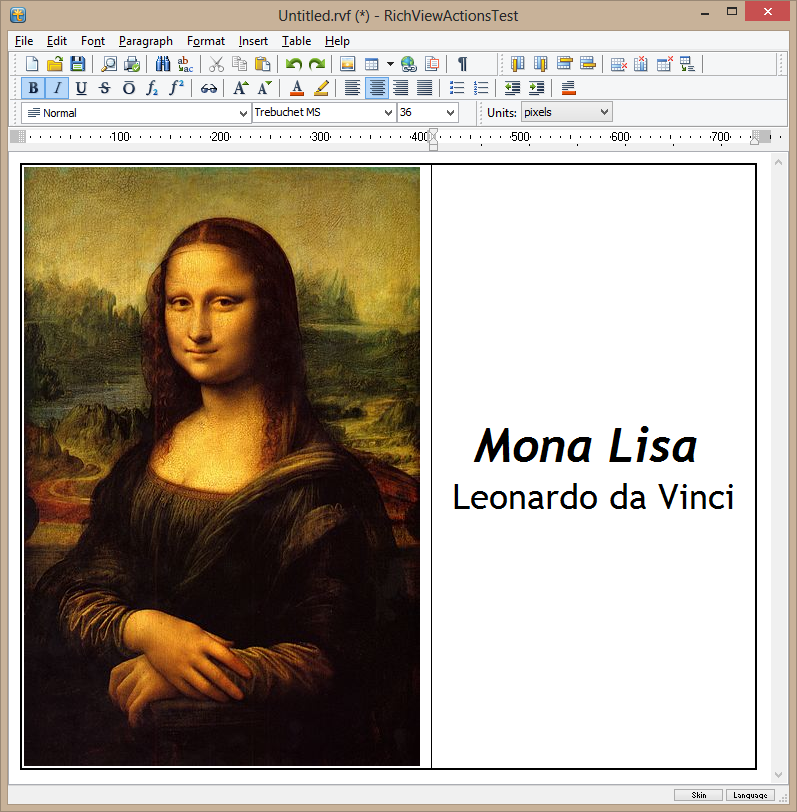Toggle the show paragraph marks button
797x812 pixels.
pyautogui.click(x=462, y=64)
